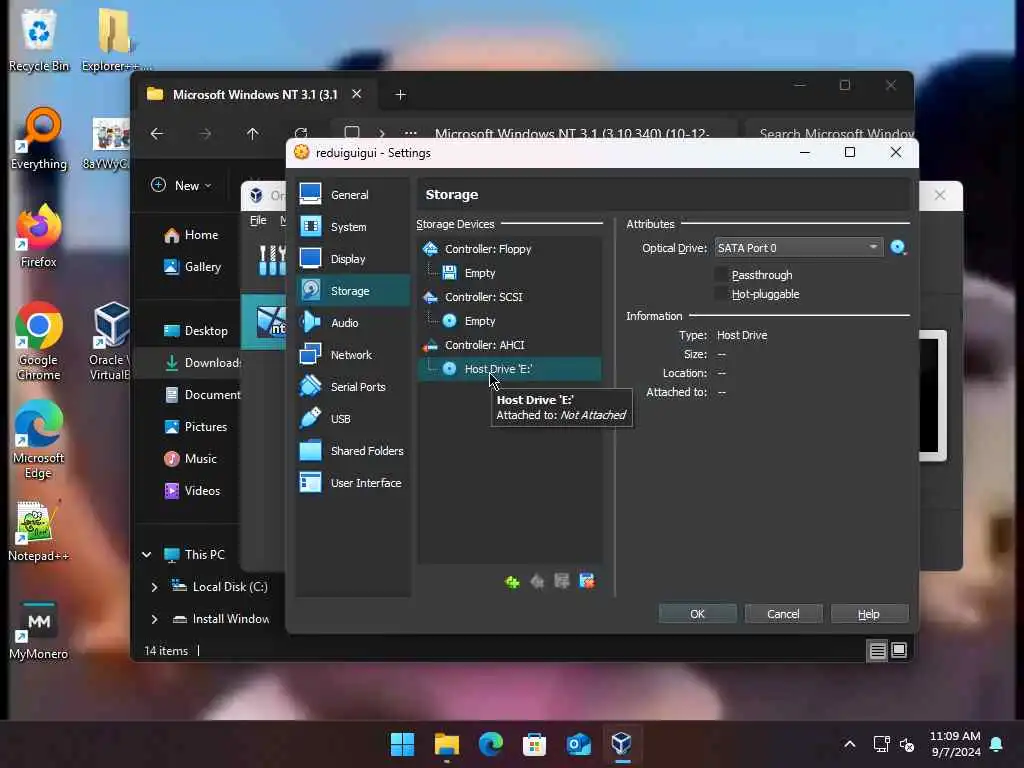
Task: Switch Explorer to details view icon
Action: [878, 650]
